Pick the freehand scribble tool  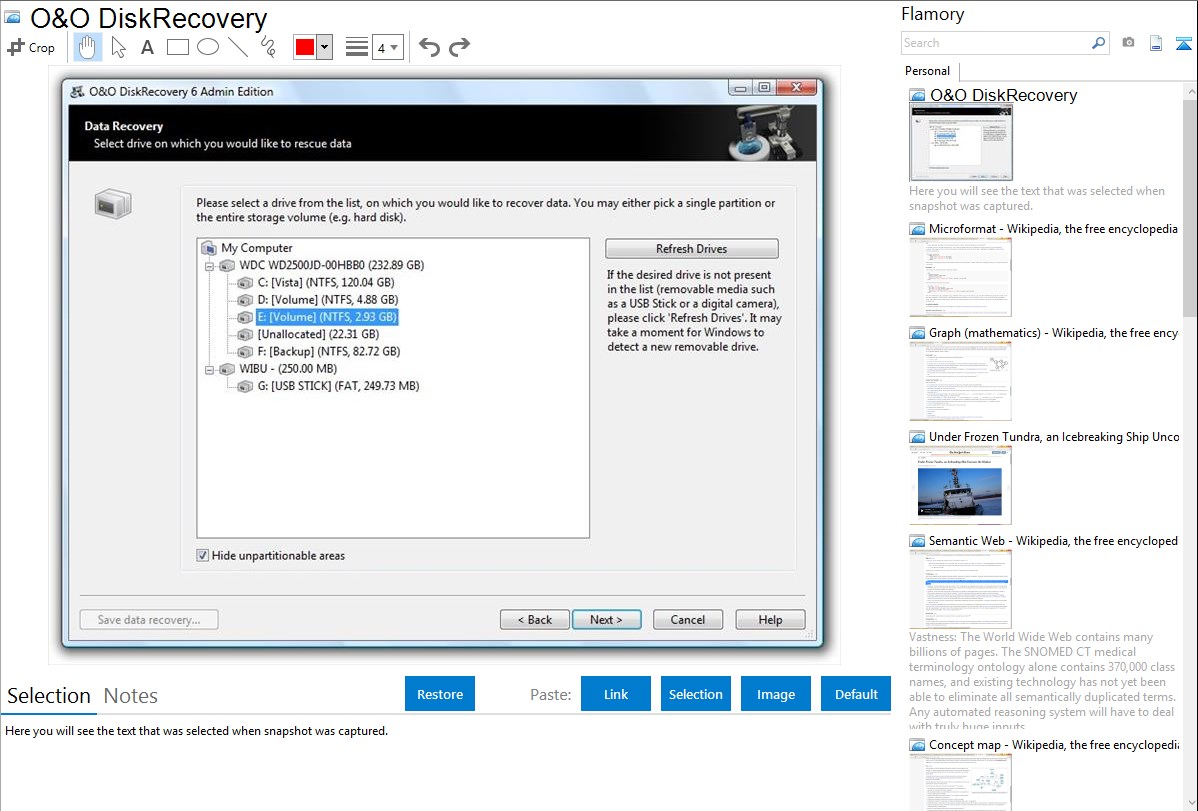[x=268, y=47]
